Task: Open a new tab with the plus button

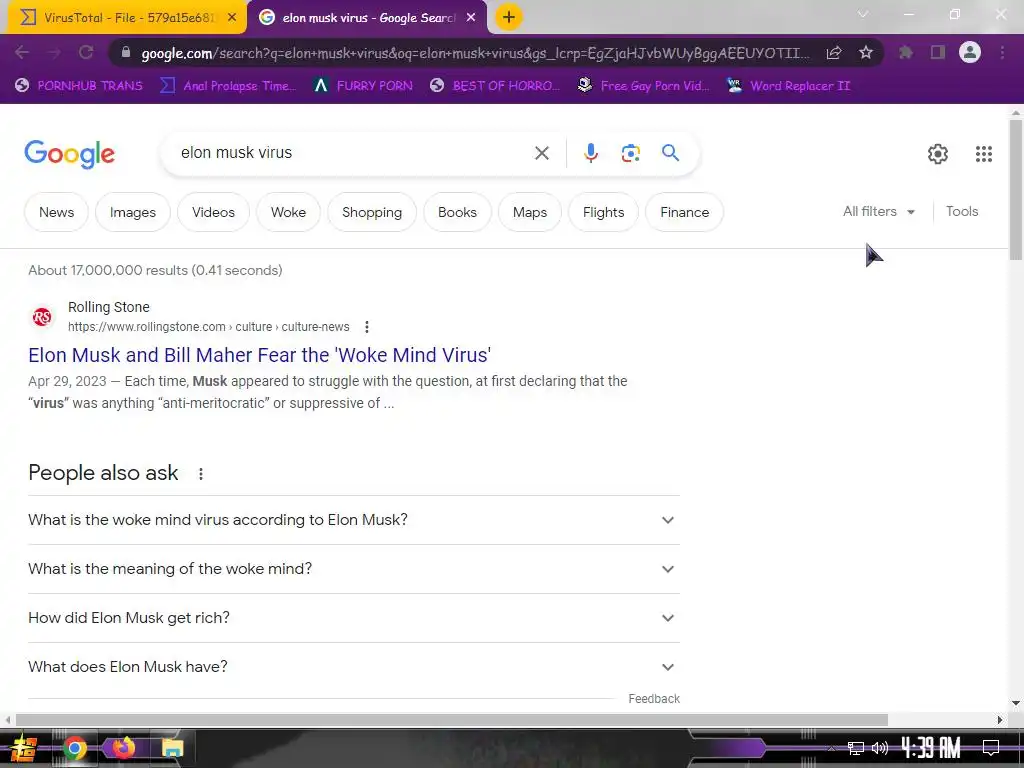Action: (x=509, y=17)
